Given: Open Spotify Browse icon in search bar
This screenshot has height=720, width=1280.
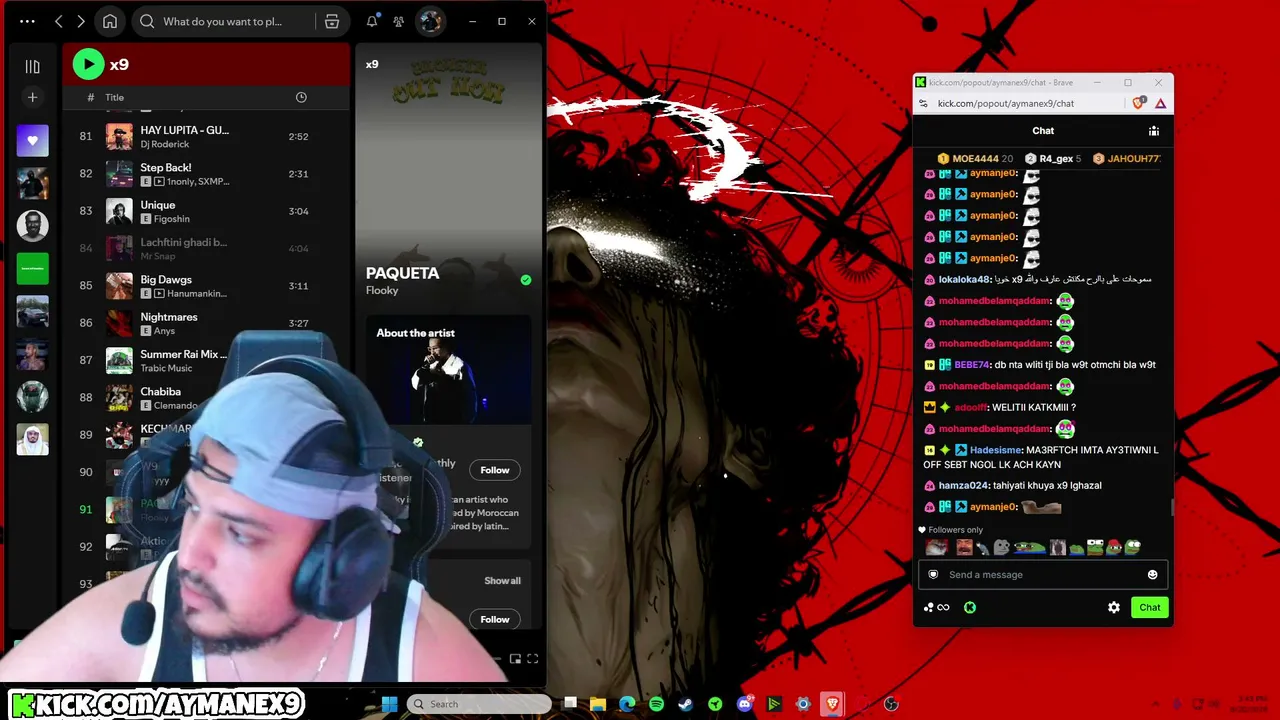Looking at the screenshot, I should tap(332, 21).
